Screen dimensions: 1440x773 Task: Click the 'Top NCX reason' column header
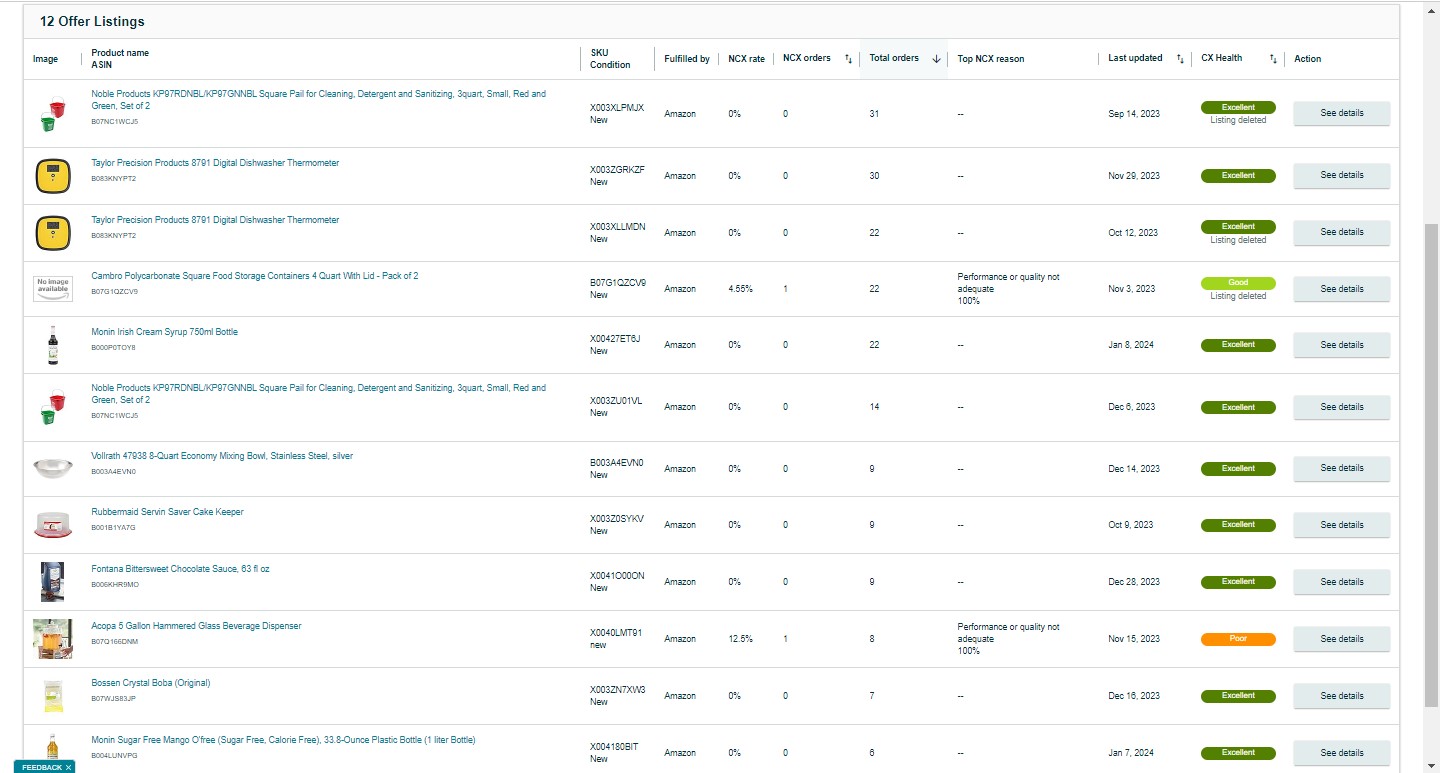(x=991, y=59)
